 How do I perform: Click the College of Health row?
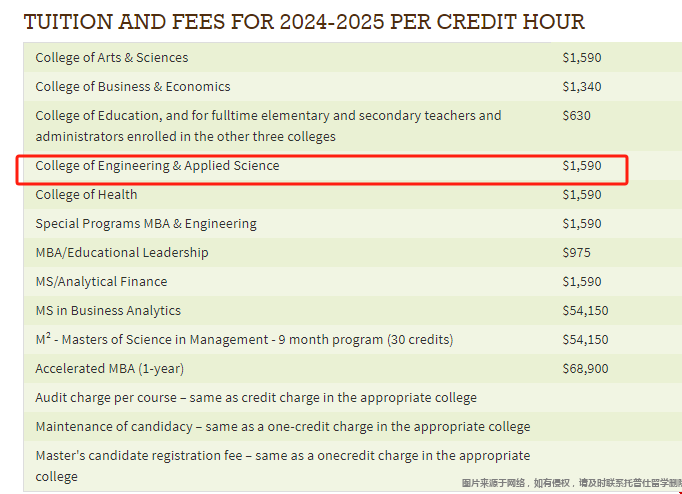point(353,194)
